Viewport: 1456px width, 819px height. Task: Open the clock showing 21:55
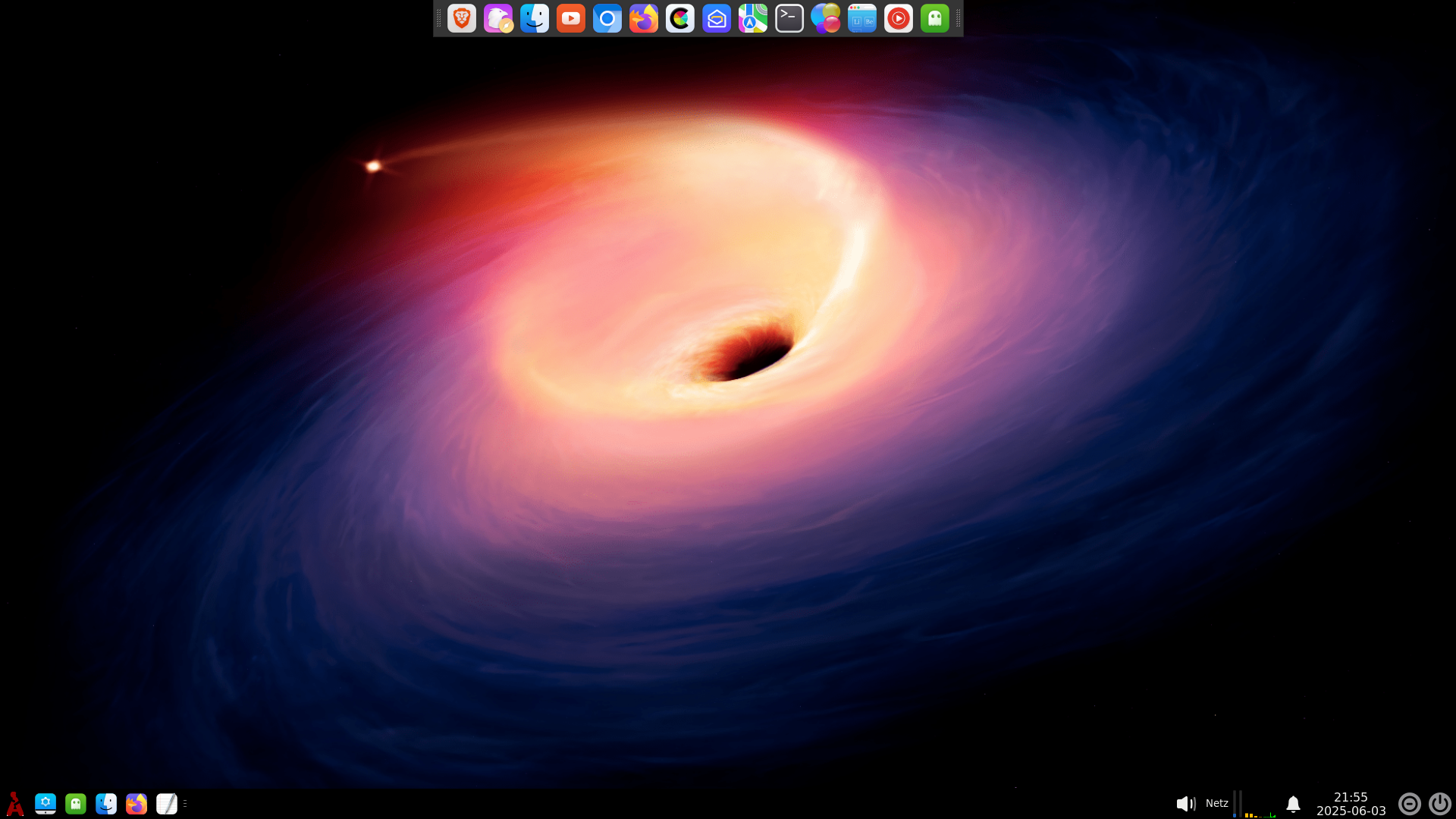(x=1351, y=804)
